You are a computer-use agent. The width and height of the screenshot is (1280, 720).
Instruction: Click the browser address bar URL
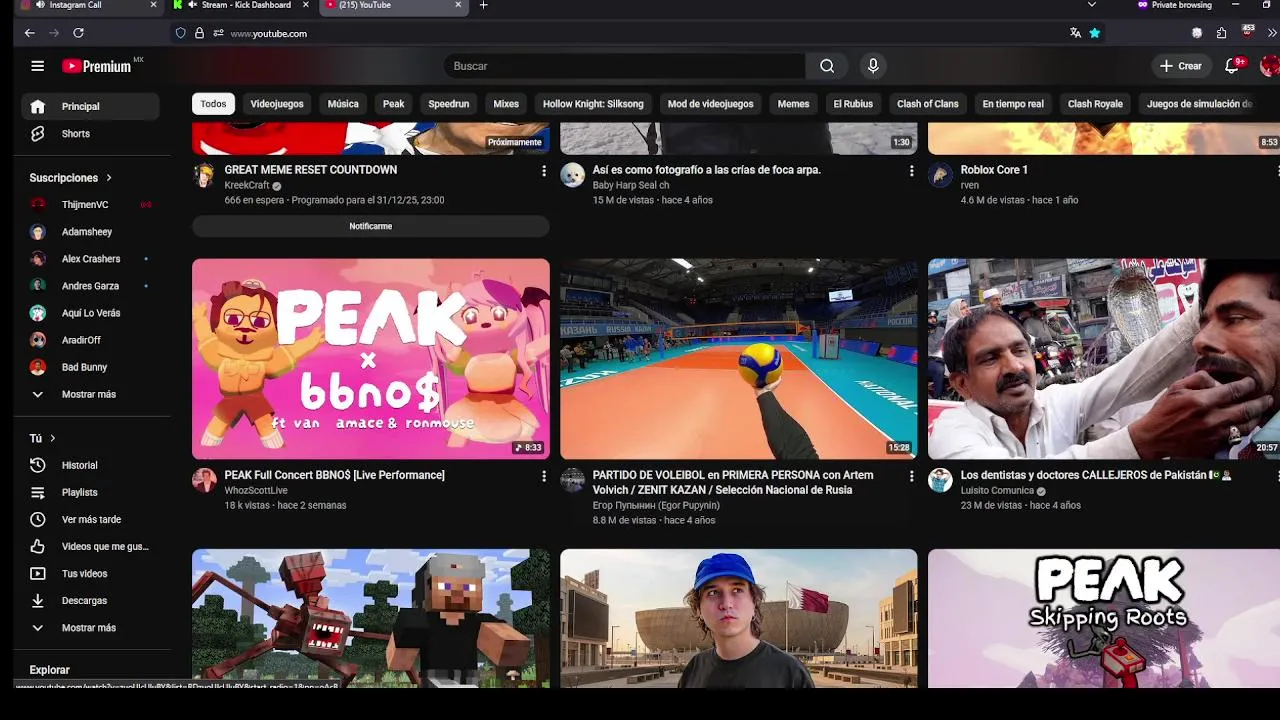pyautogui.click(x=268, y=33)
